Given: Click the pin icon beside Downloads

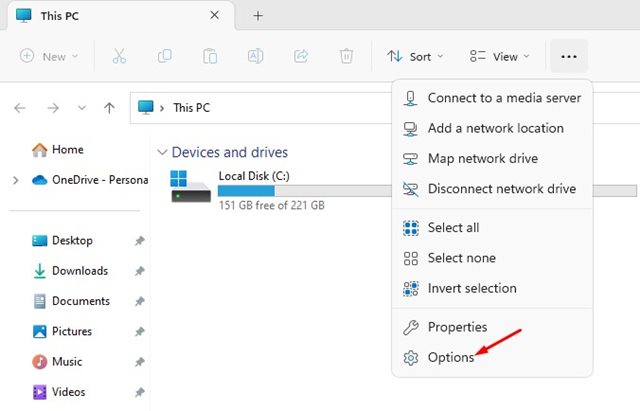Looking at the screenshot, I should 140,271.
